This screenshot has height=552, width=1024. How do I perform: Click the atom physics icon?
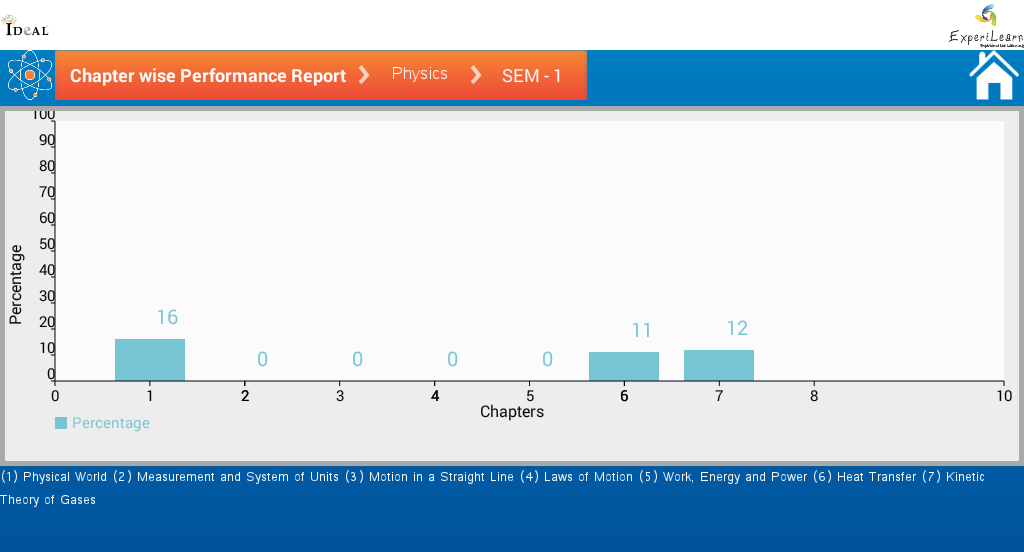pos(29,76)
